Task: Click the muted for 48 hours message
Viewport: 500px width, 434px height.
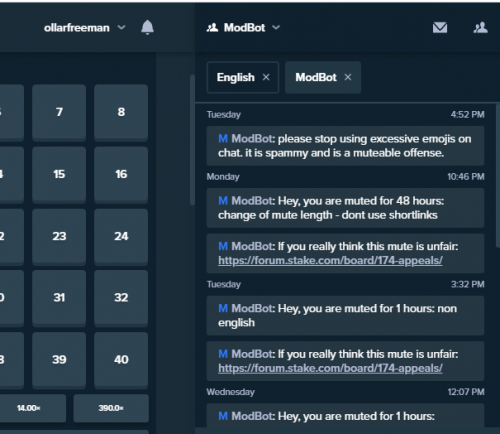Action: pos(345,208)
